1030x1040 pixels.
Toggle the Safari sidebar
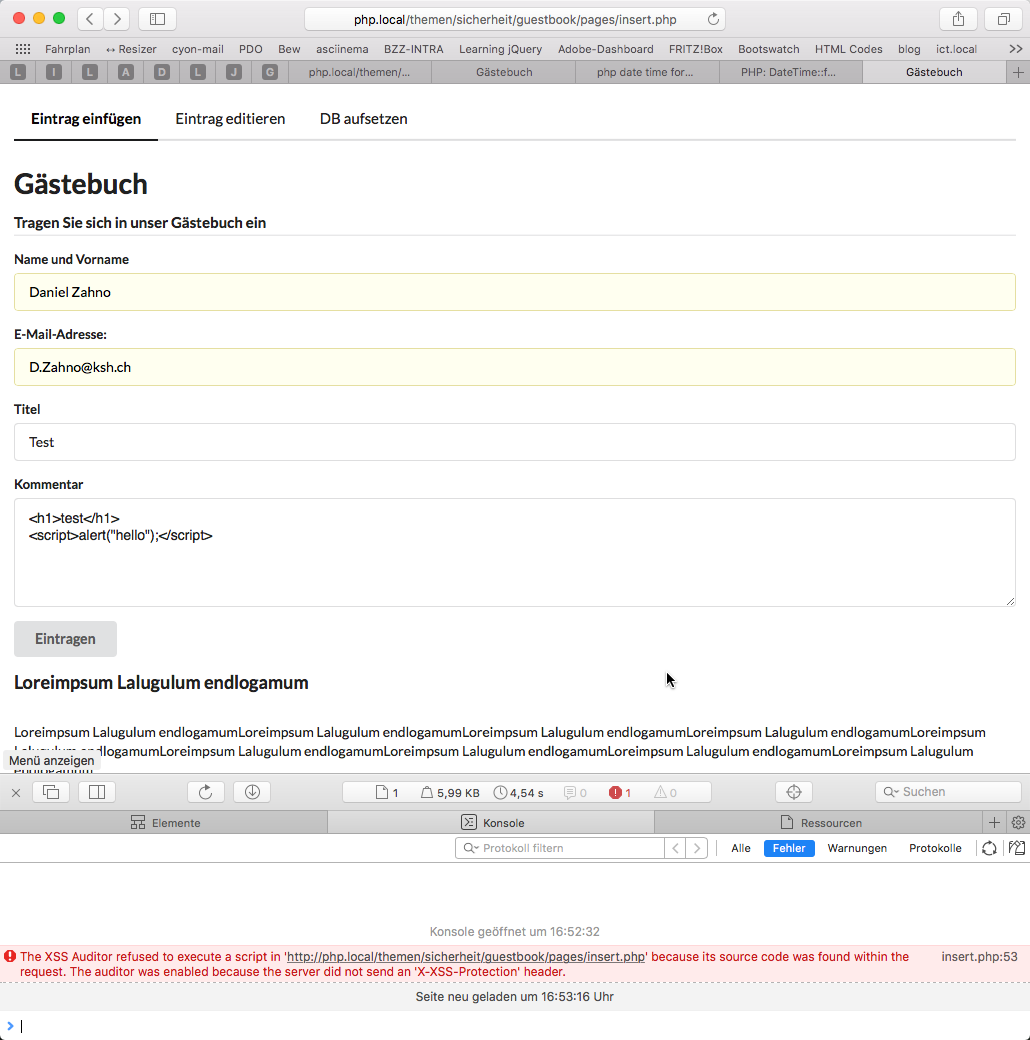(157, 19)
